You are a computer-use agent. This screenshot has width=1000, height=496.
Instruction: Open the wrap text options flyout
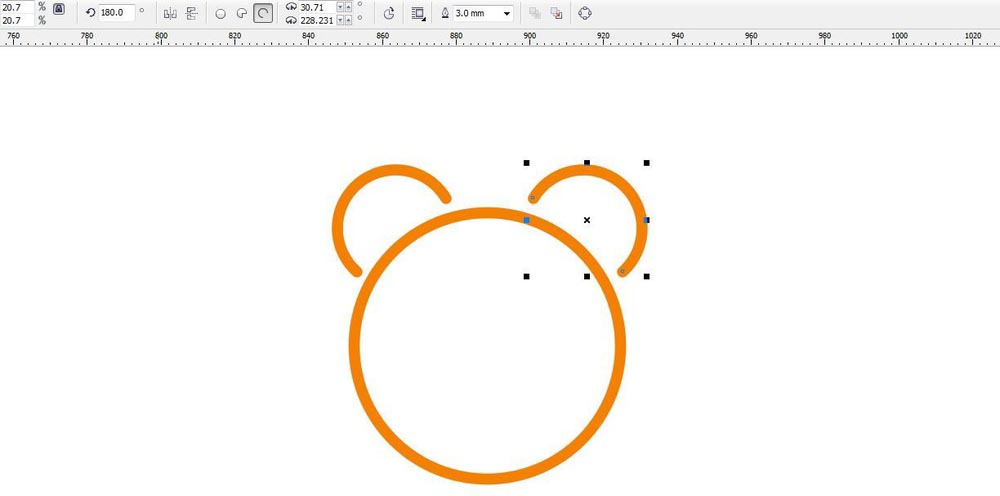(x=418, y=14)
